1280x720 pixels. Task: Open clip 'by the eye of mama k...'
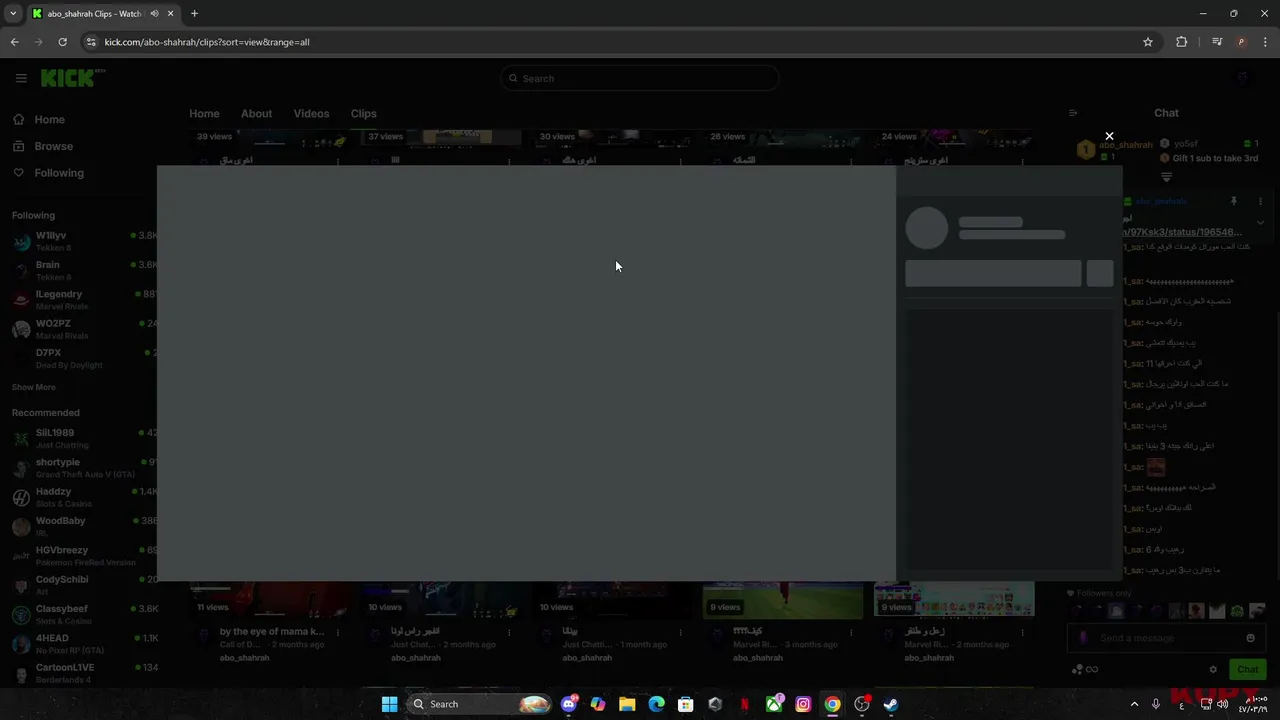coord(272,632)
